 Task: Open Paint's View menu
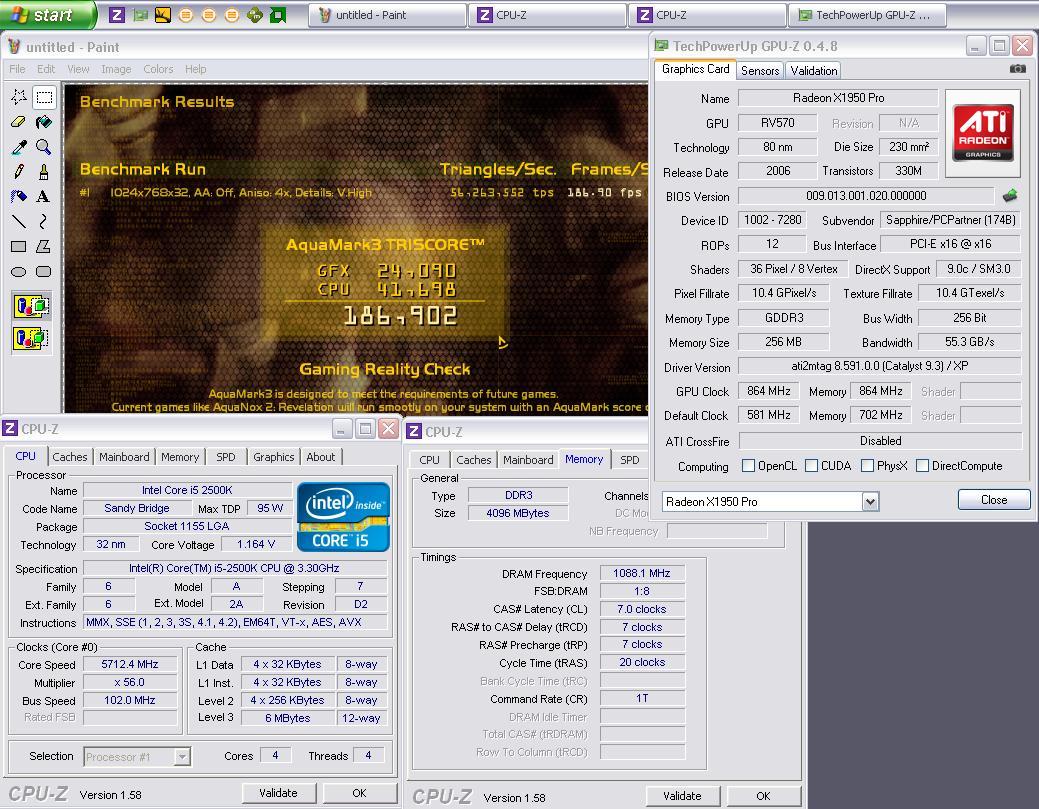click(x=78, y=69)
